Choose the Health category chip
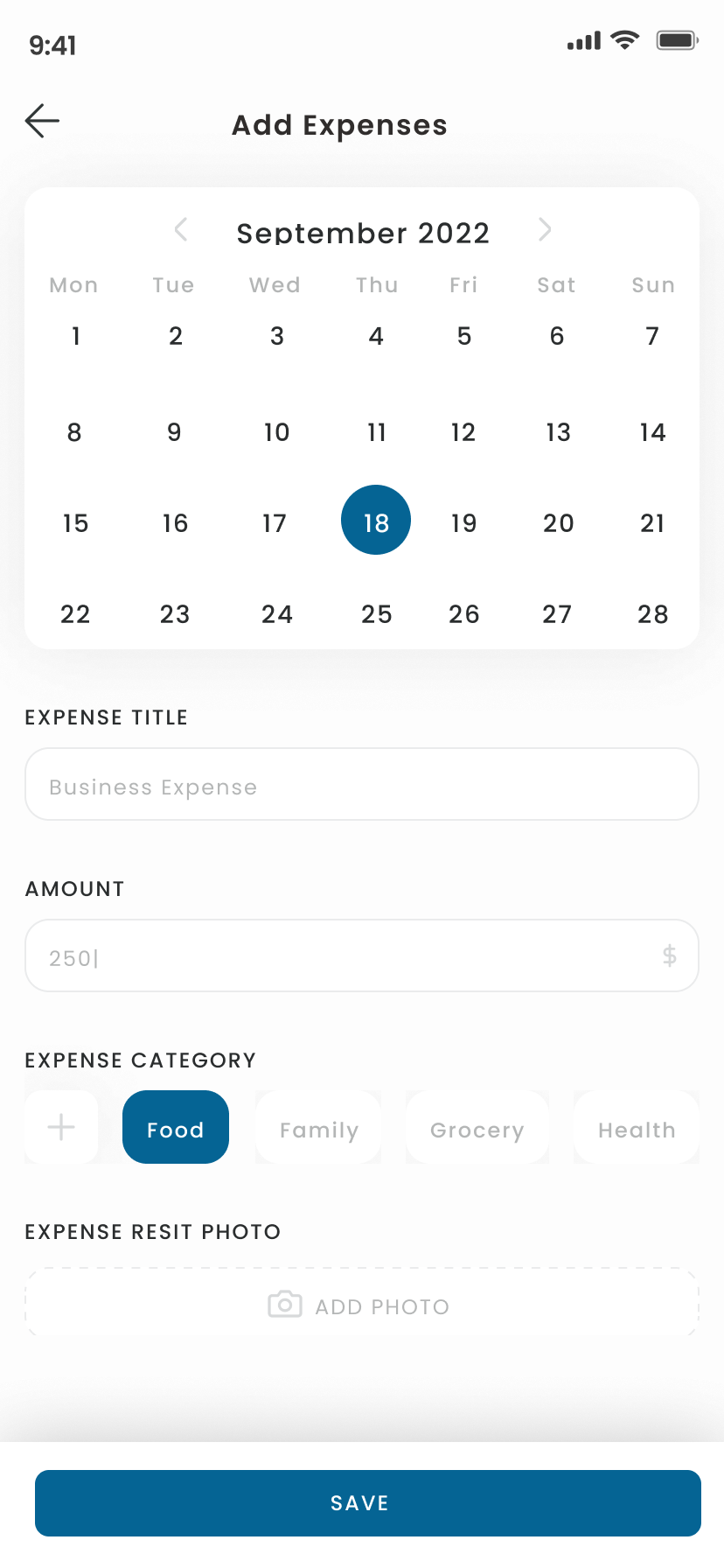 pos(637,1127)
